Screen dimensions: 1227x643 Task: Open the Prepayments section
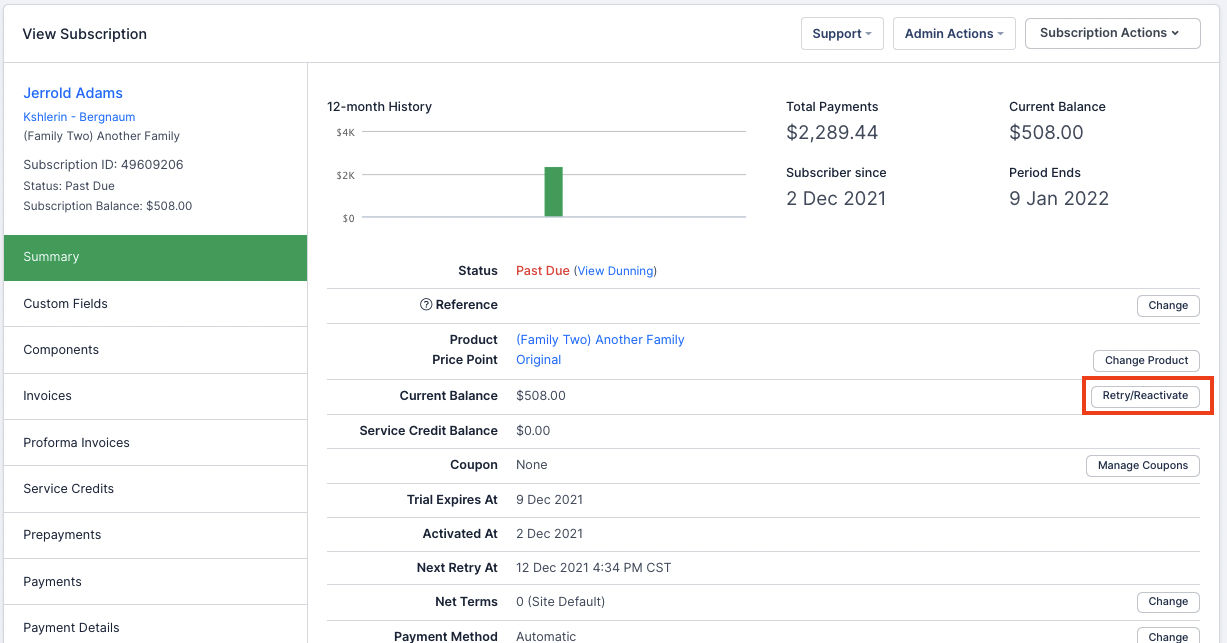point(155,535)
